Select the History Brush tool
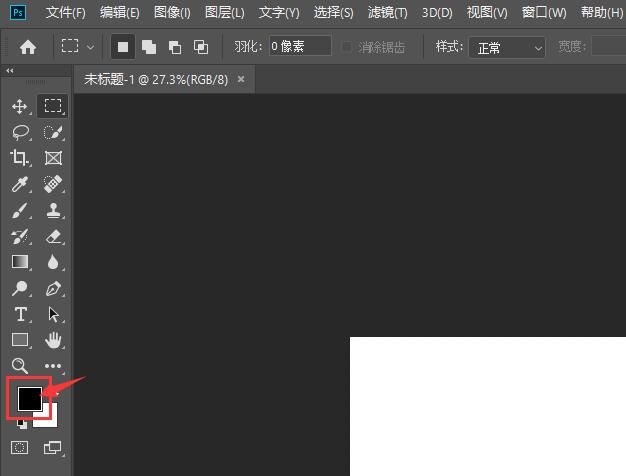Screen dimensions: 626x476 coord(20,236)
